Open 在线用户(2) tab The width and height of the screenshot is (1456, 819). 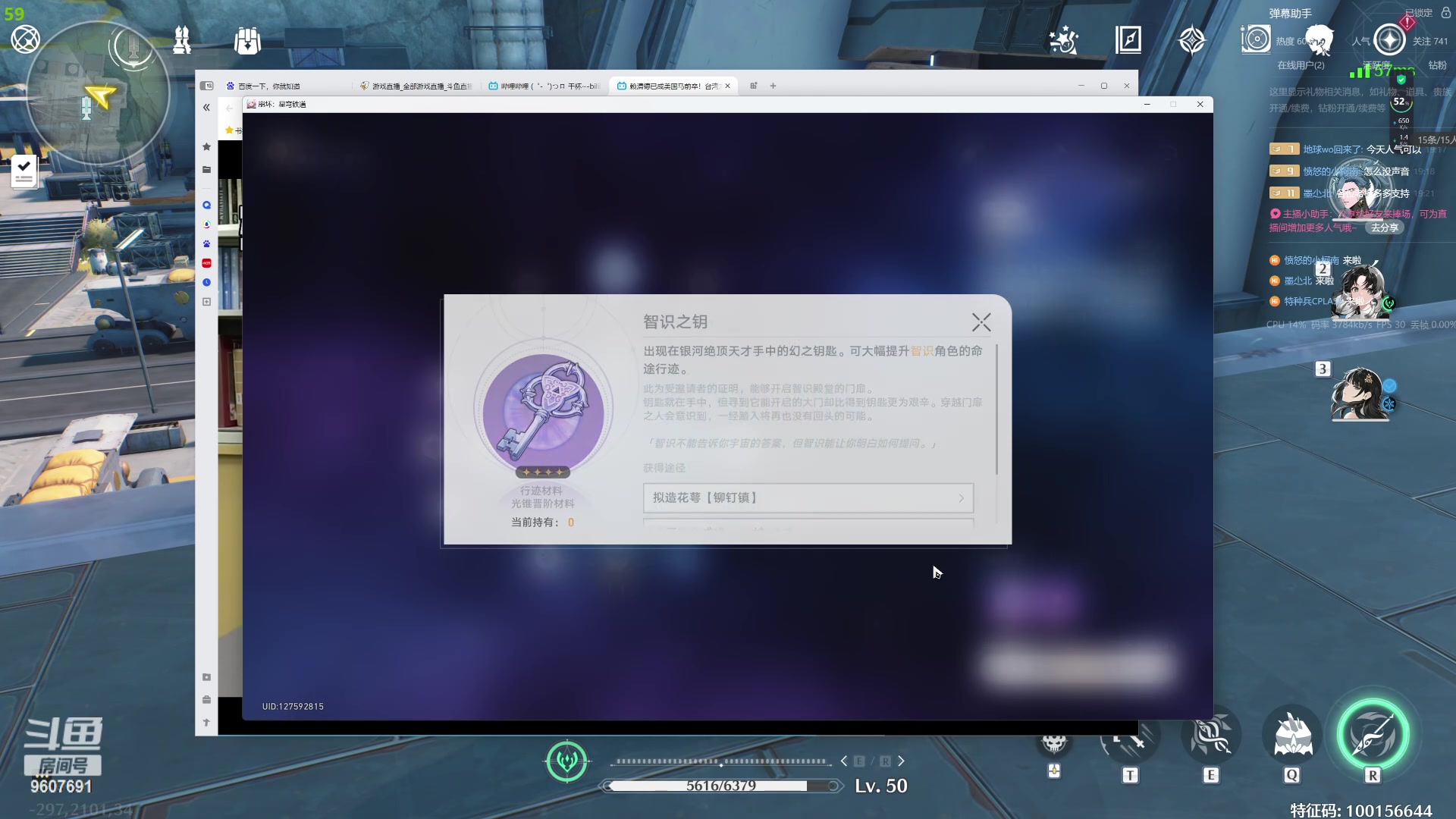[x=1301, y=65]
